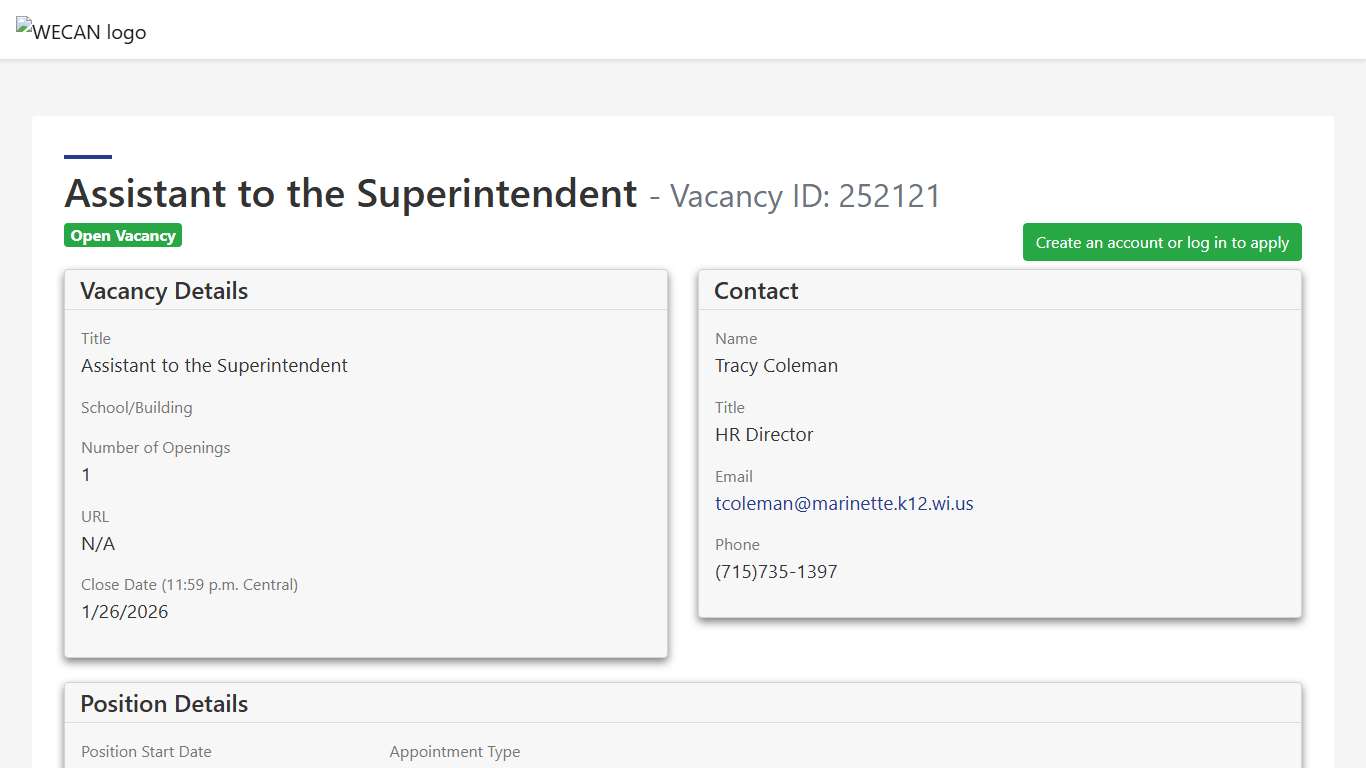This screenshot has width=1366, height=768.
Task: Click the title value in Vacancy Details
Action: pyautogui.click(x=214, y=366)
